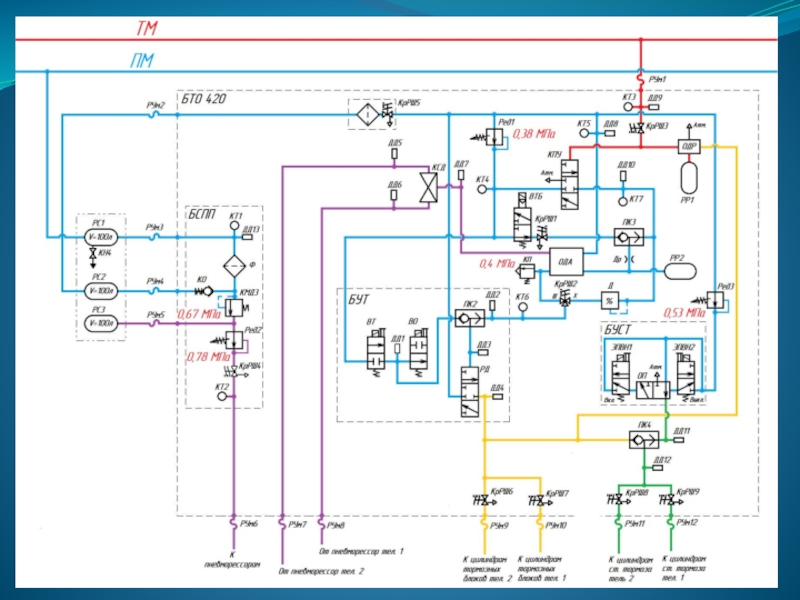Image resolution: width=800 pixels, height=600 pixels.
Task: Click the КрРШ9 cock symbol
Action: point(670,501)
